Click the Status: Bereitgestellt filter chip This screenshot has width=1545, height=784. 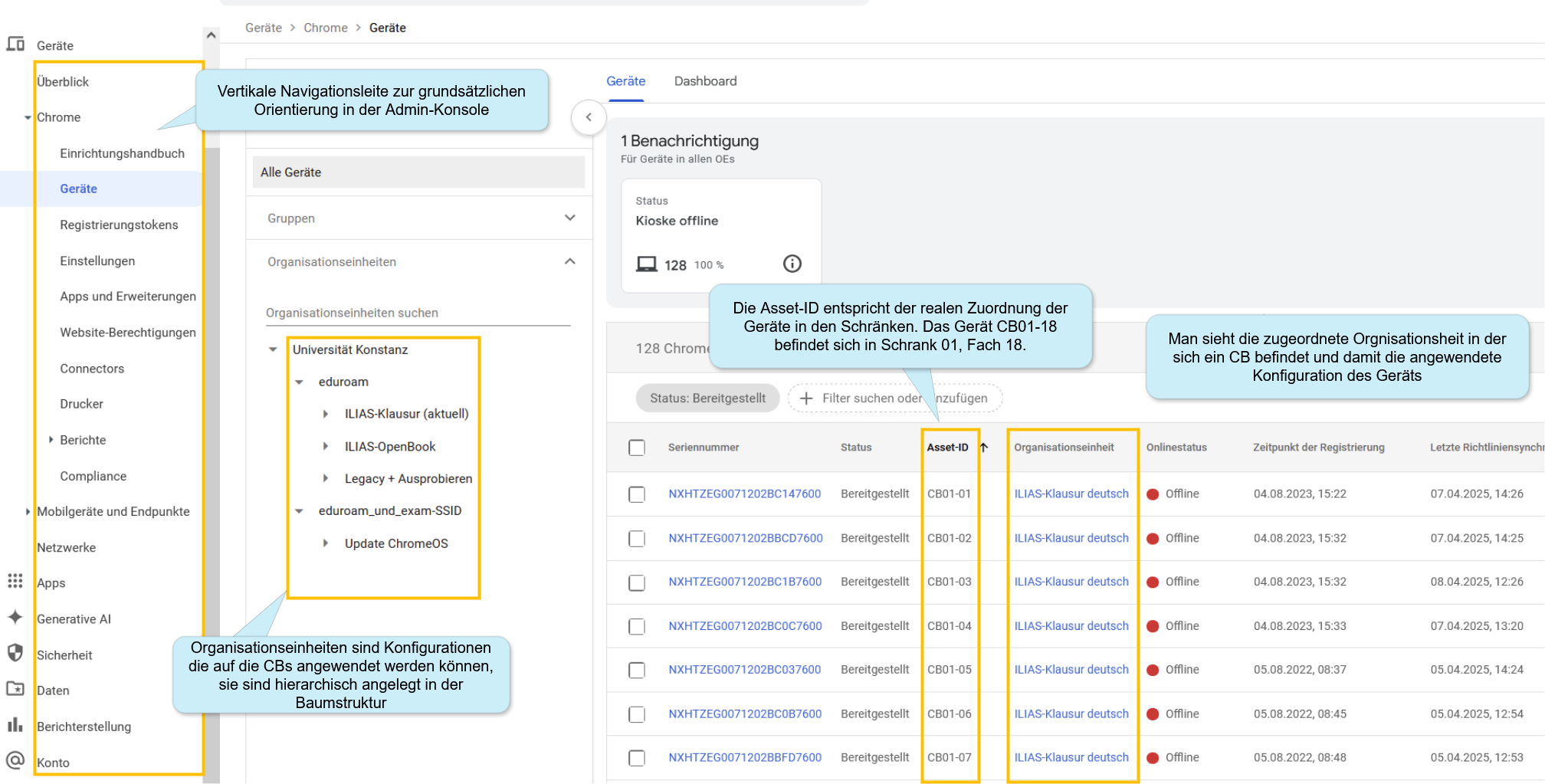pos(707,399)
